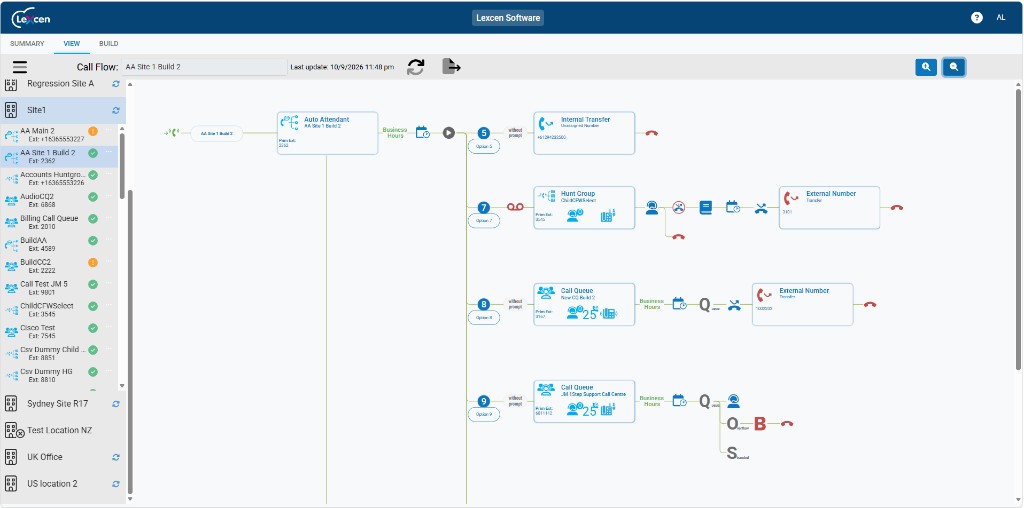Select Call Test JM 5 item
The width and height of the screenshot is (1024, 508).
click(x=59, y=288)
